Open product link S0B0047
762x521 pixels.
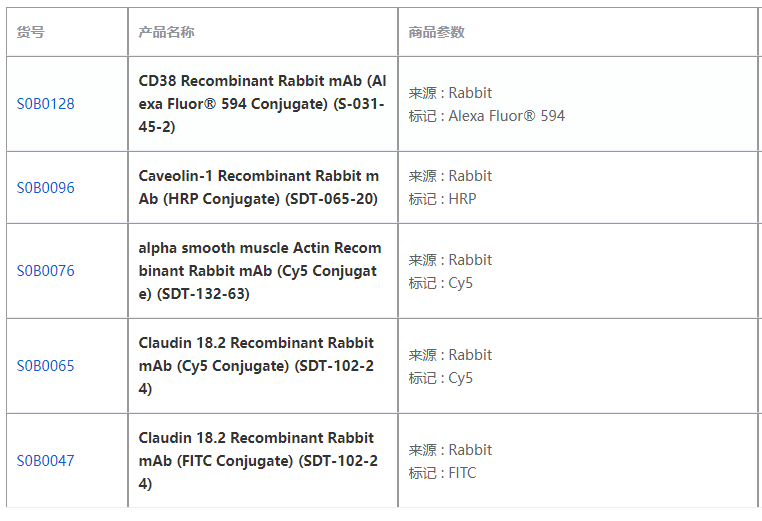pos(45,460)
